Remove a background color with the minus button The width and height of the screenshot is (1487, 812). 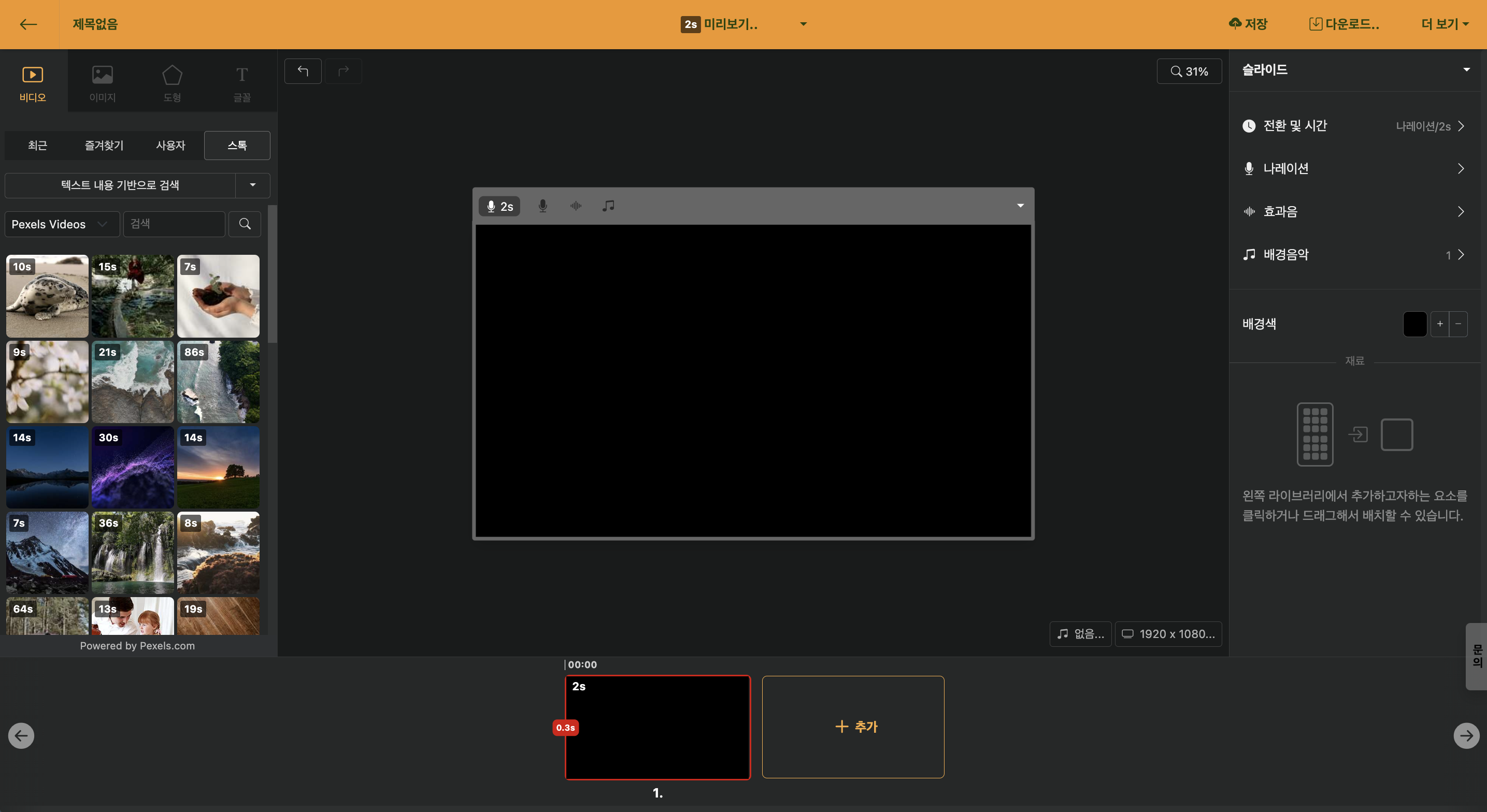pyautogui.click(x=1458, y=324)
